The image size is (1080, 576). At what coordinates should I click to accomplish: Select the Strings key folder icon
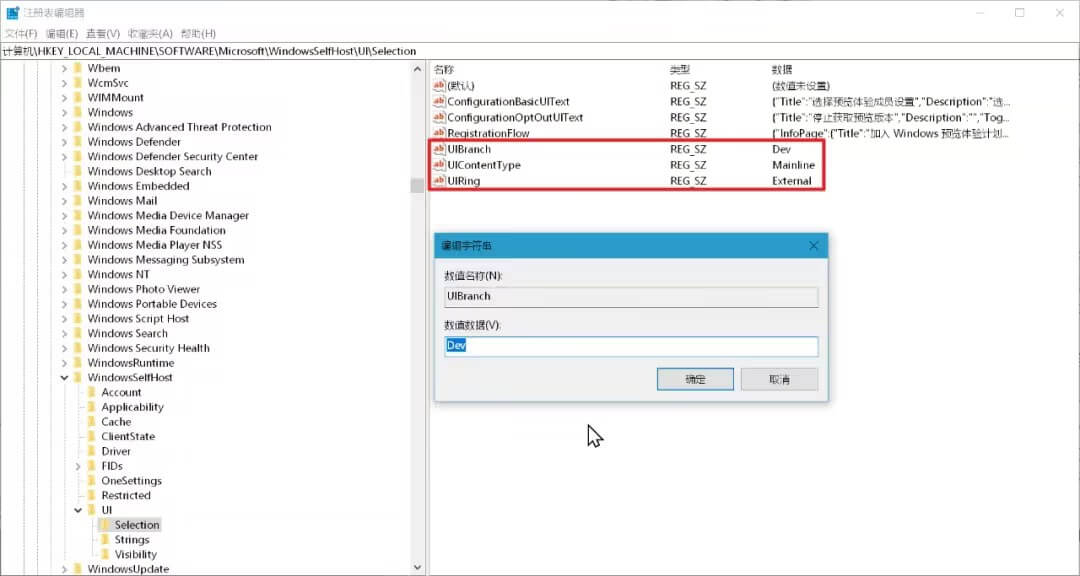pos(105,539)
